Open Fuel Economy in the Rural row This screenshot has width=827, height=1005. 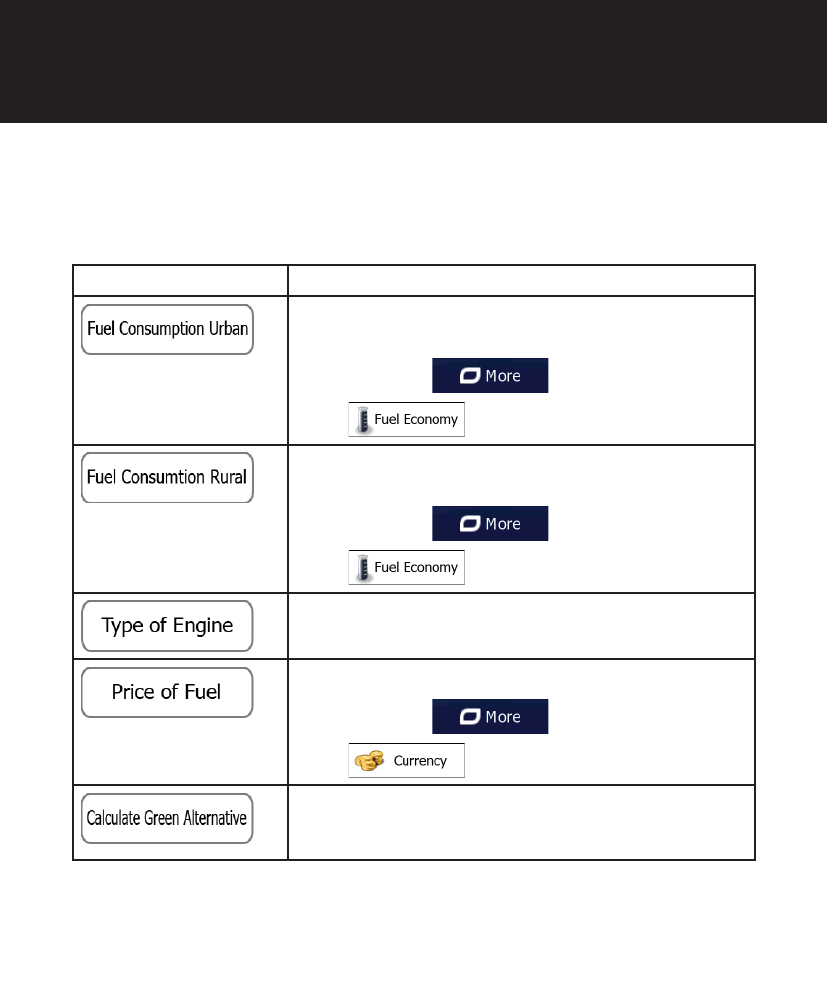(406, 568)
